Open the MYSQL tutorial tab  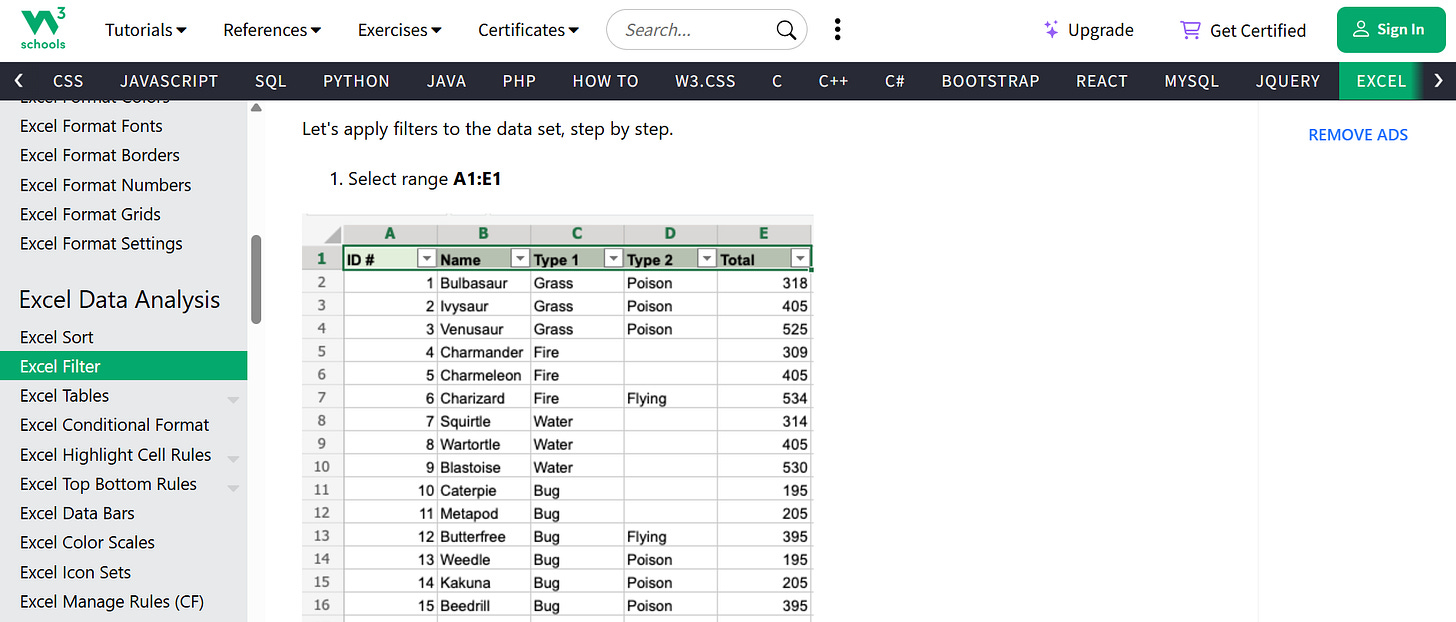[x=1191, y=81]
